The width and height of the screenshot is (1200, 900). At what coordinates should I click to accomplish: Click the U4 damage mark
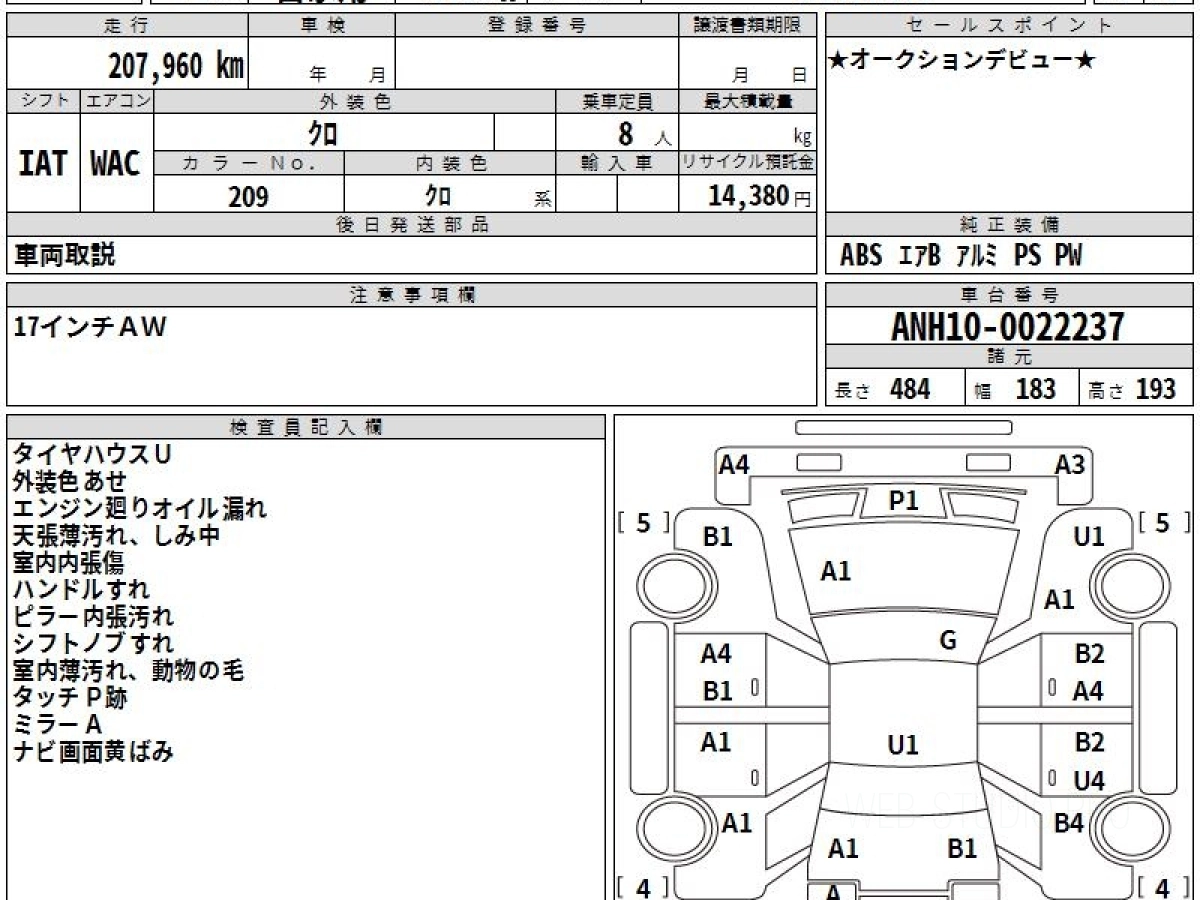click(x=1088, y=781)
